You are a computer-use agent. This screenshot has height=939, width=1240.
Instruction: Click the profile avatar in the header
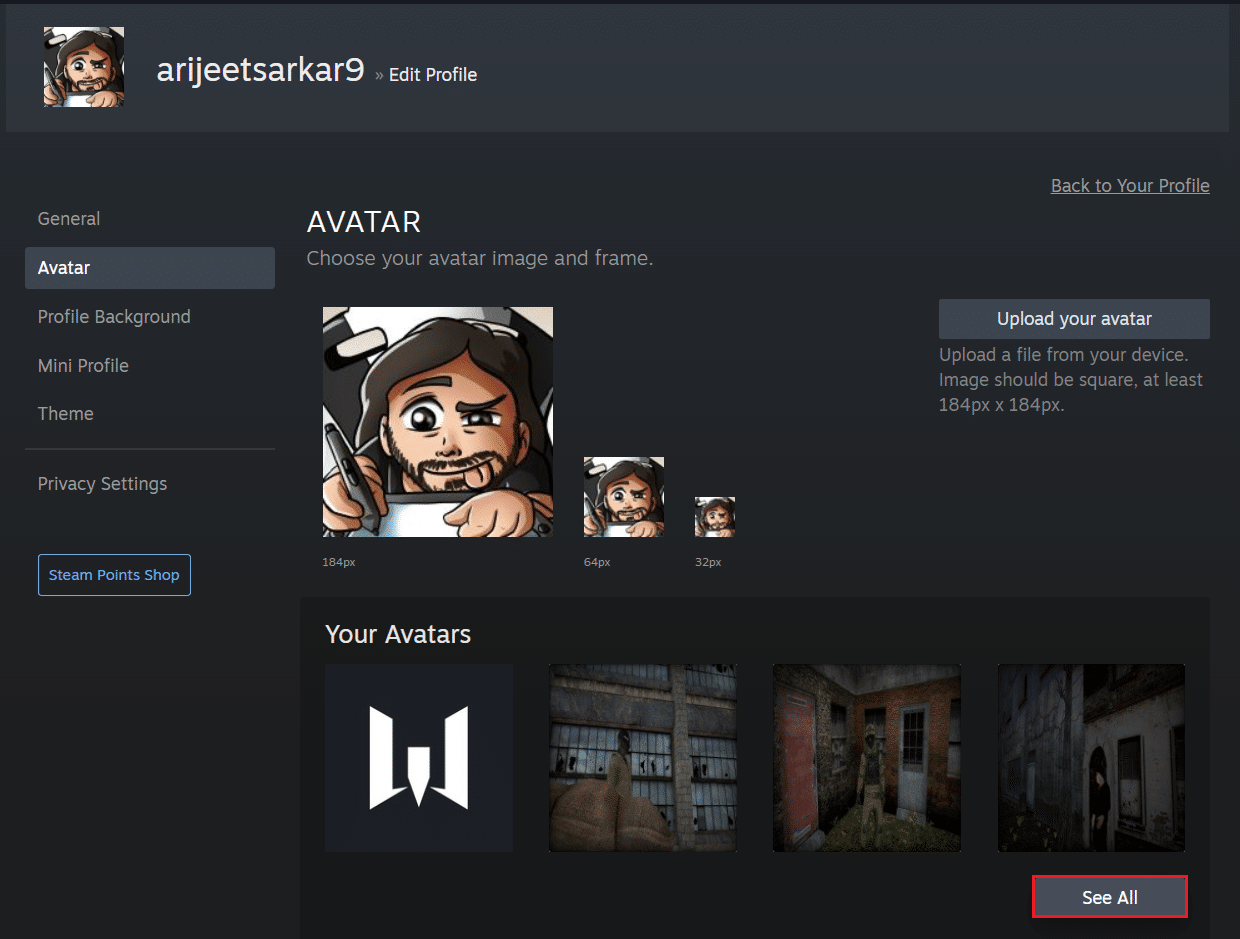84,67
